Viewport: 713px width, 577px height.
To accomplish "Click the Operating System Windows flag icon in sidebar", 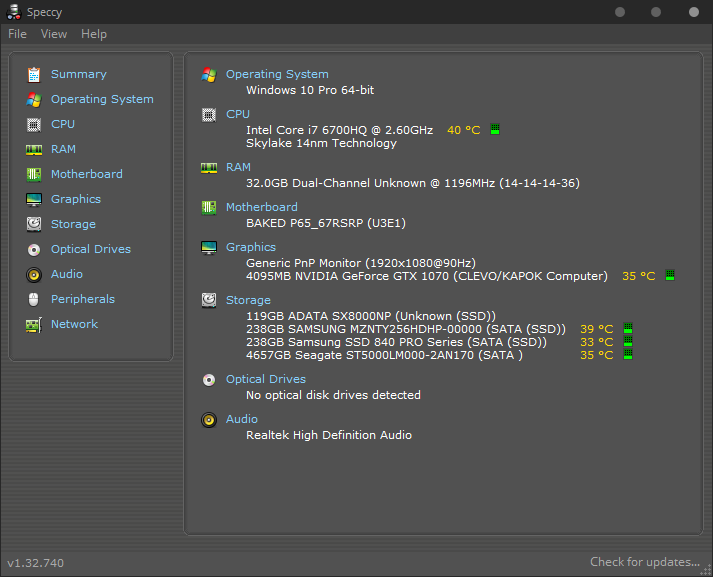I will coord(34,100).
